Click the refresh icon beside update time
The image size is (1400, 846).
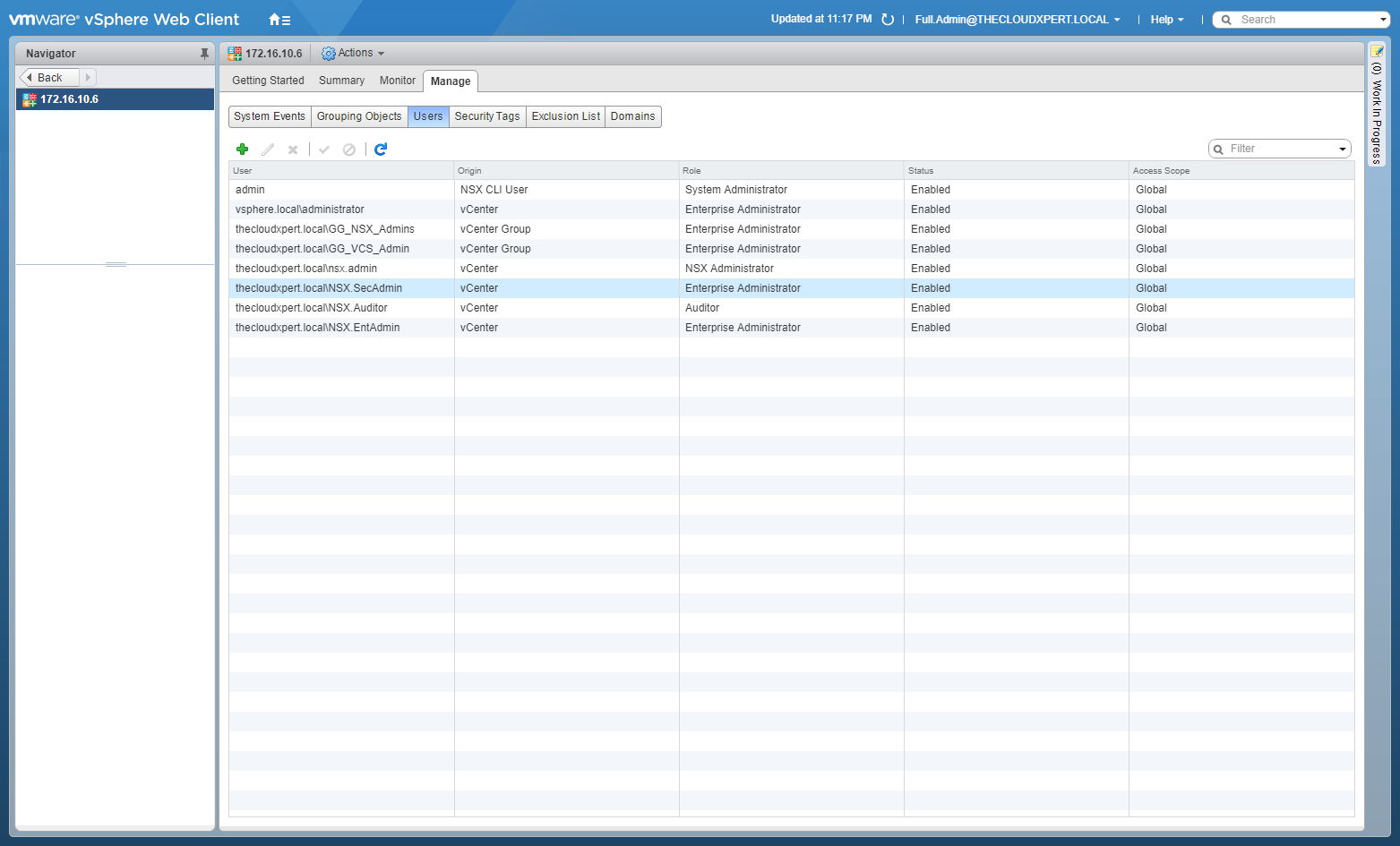point(888,20)
